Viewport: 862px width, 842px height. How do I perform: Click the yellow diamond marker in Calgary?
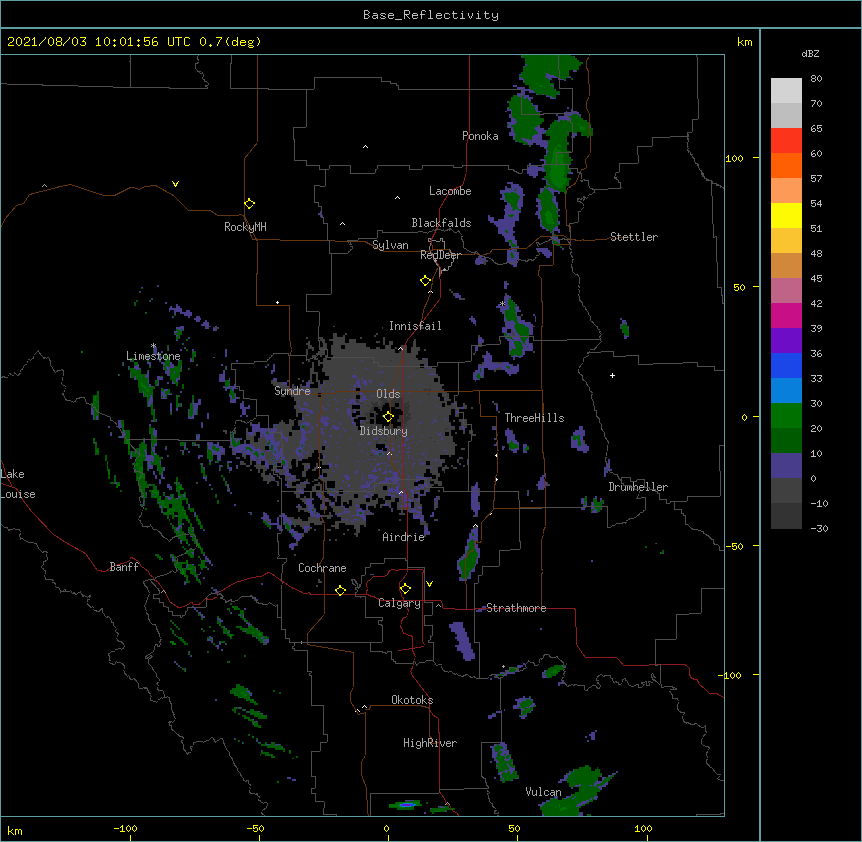(405, 589)
